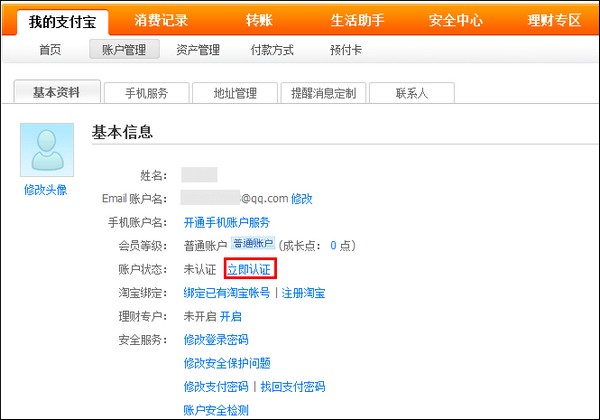Viewport: 600px width, 420px height.
Task: Click the 未开启 status text
Action: pos(200,316)
